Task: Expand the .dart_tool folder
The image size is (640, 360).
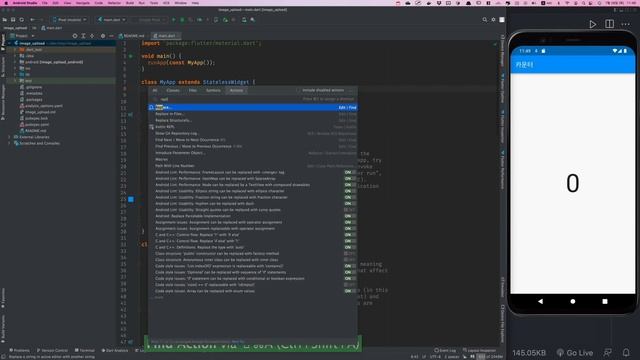Action: (16, 49)
